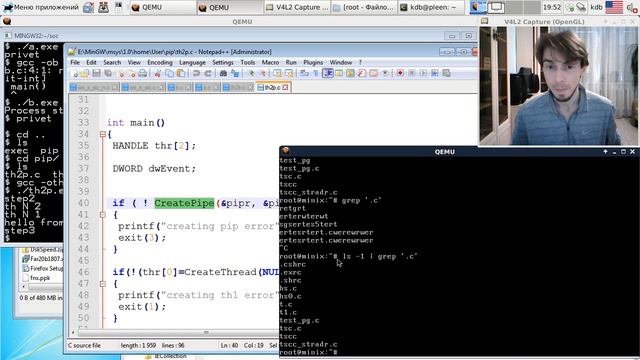Viewport: 640px width, 360px height.
Task: Switch to the root file manager taskbar button
Action: [x=364, y=7]
